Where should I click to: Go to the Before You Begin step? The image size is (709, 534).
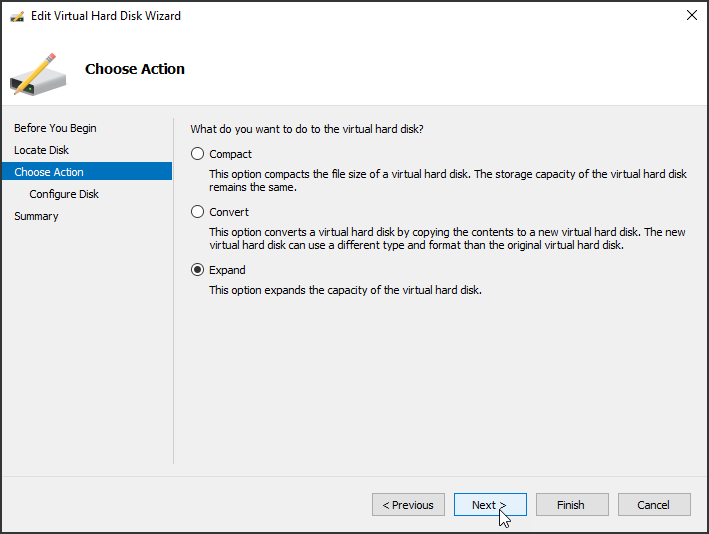point(55,128)
